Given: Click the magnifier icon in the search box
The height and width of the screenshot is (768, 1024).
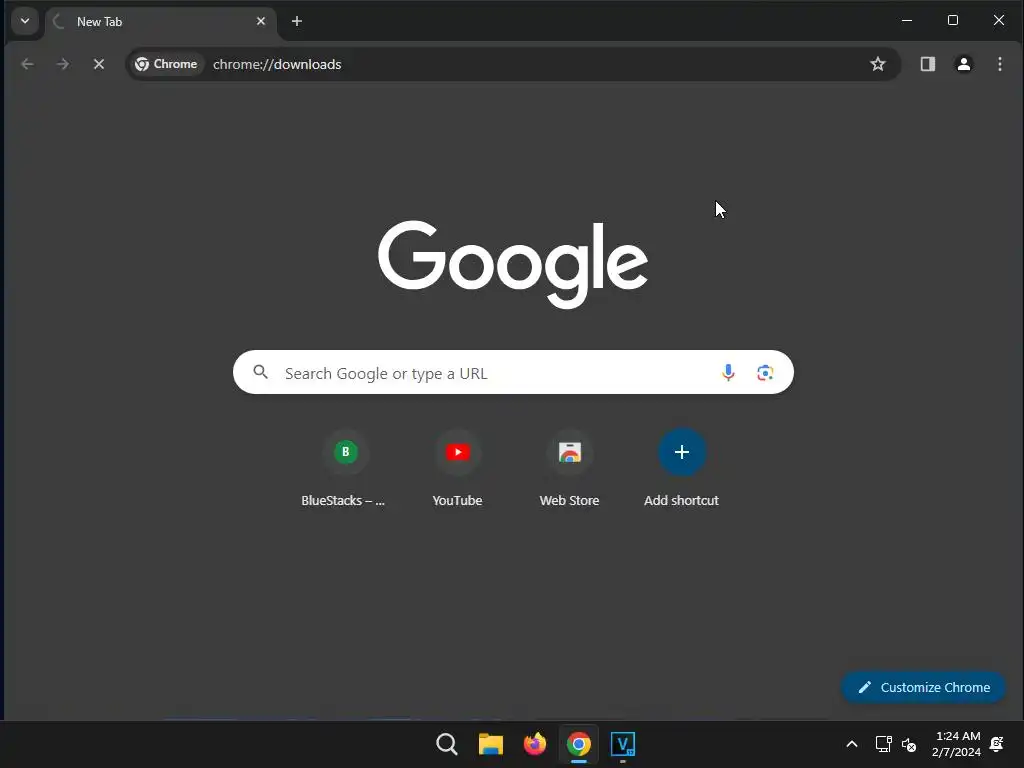Looking at the screenshot, I should pos(261,372).
